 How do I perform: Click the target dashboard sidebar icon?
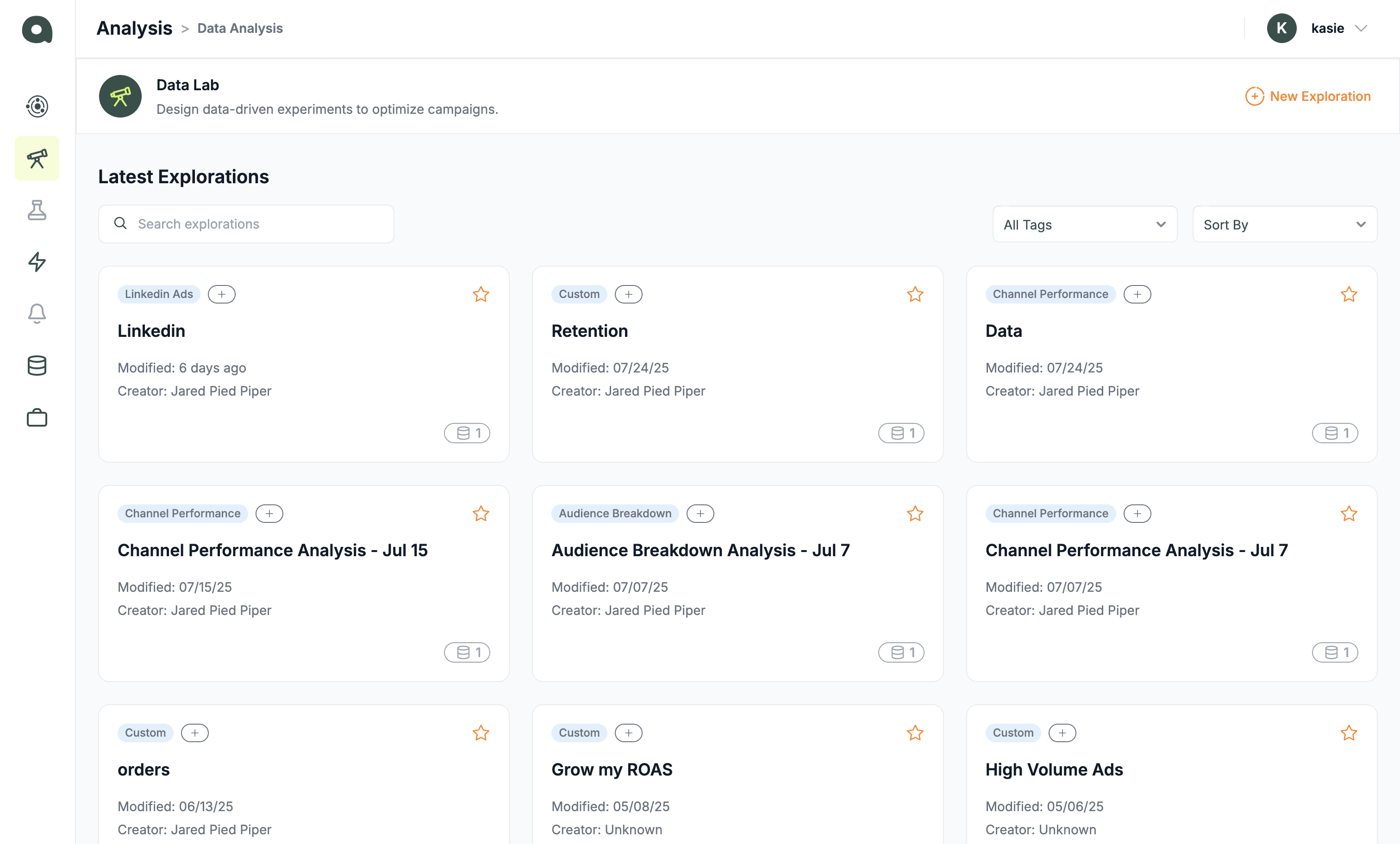[x=37, y=106]
